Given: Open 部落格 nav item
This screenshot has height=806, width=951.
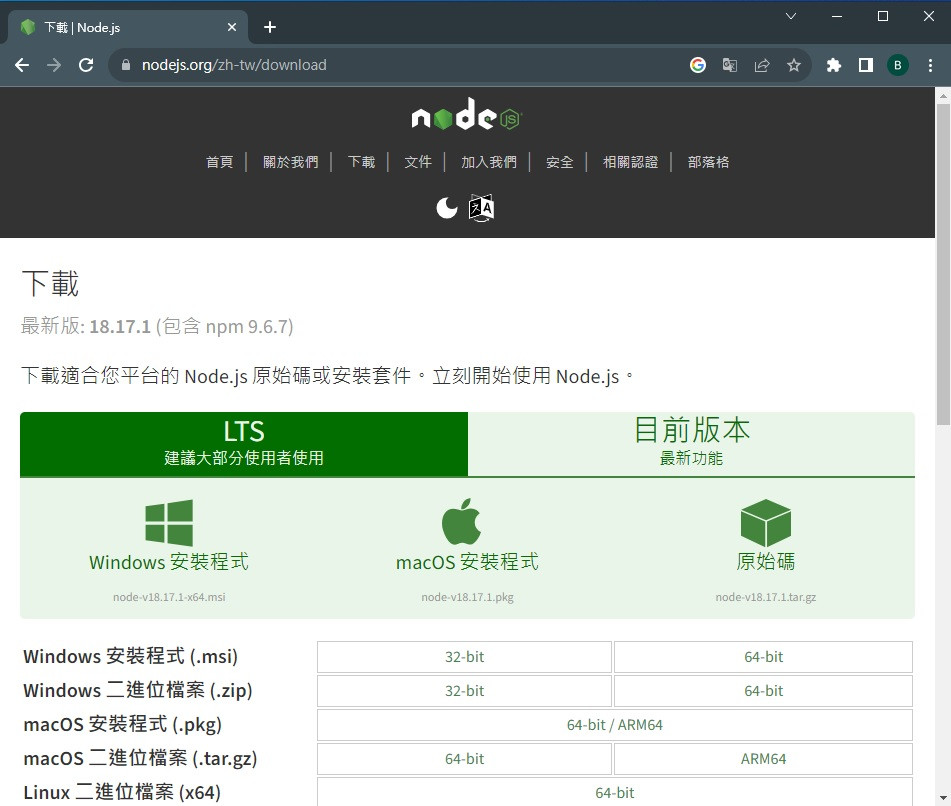Looking at the screenshot, I should click(708, 162).
